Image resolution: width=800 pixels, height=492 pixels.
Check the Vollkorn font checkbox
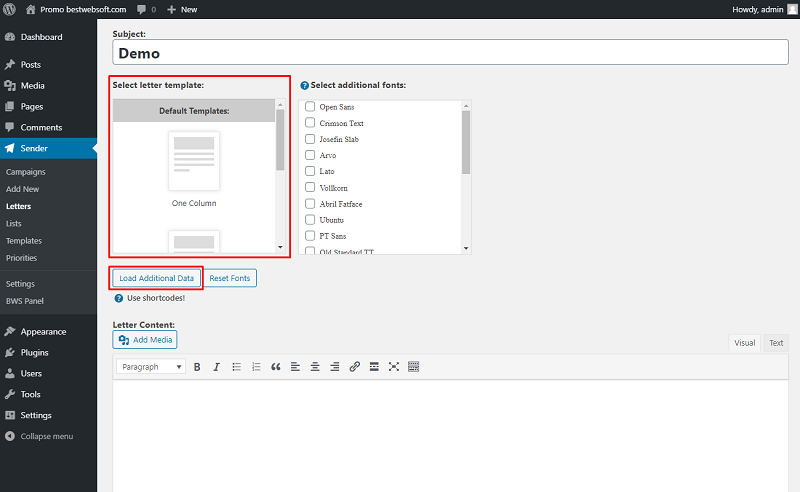310,187
